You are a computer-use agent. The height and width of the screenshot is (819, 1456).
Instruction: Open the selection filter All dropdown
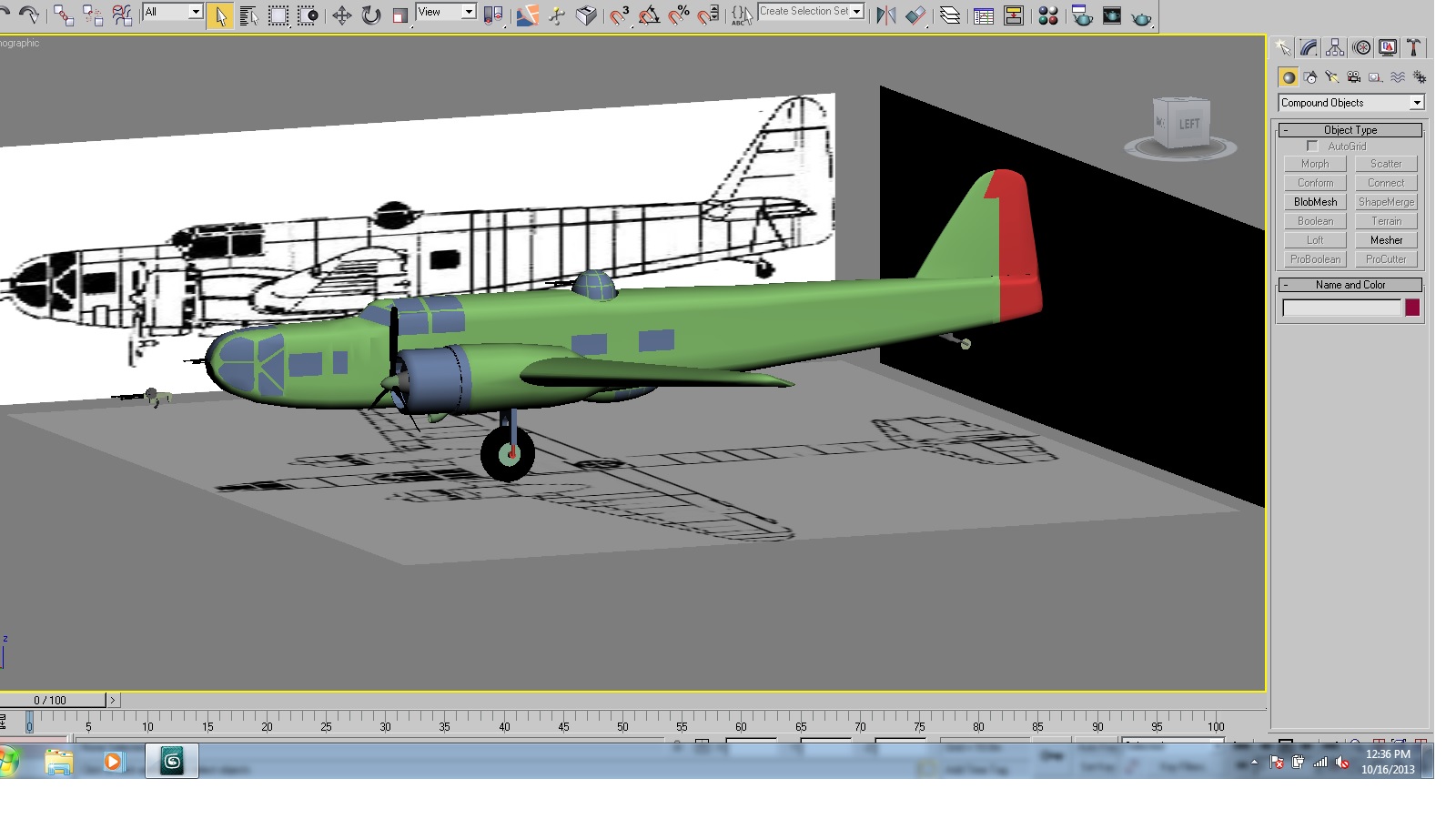click(173, 12)
